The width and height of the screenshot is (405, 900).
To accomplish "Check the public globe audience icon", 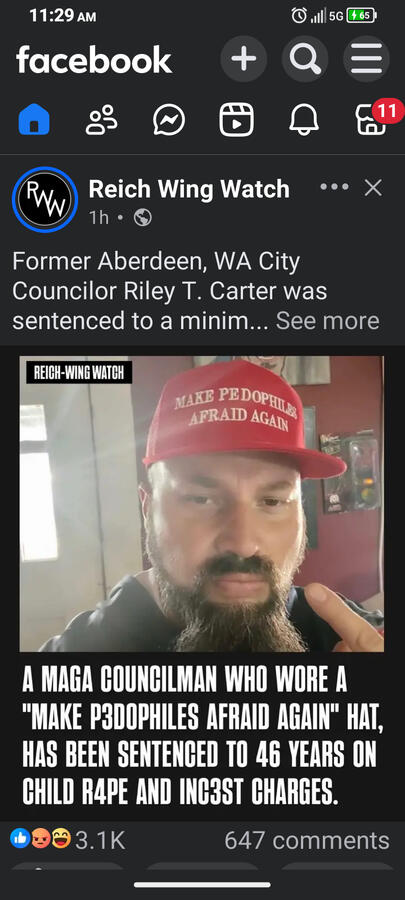I will [143, 218].
